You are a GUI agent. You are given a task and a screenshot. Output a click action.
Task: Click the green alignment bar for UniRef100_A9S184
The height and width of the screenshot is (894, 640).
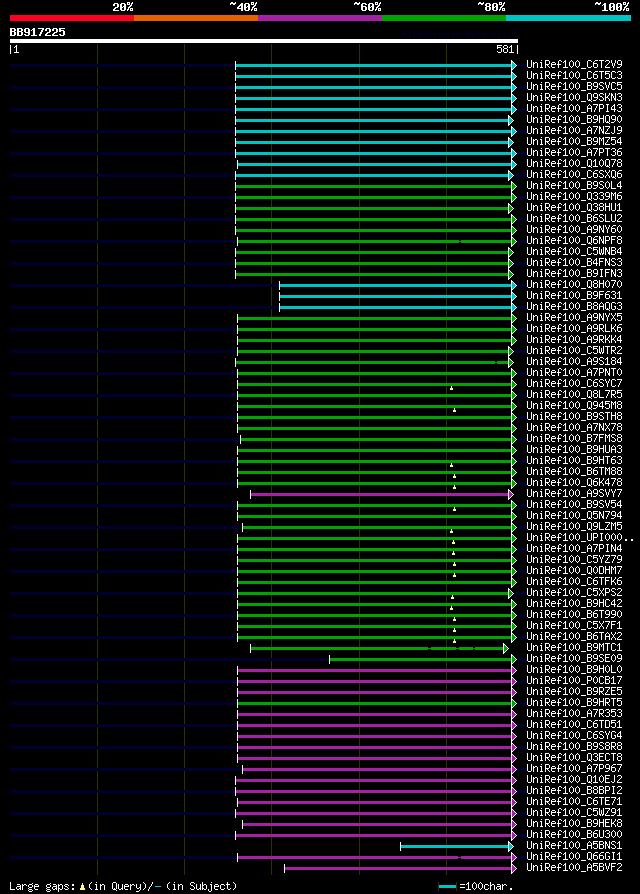374,363
